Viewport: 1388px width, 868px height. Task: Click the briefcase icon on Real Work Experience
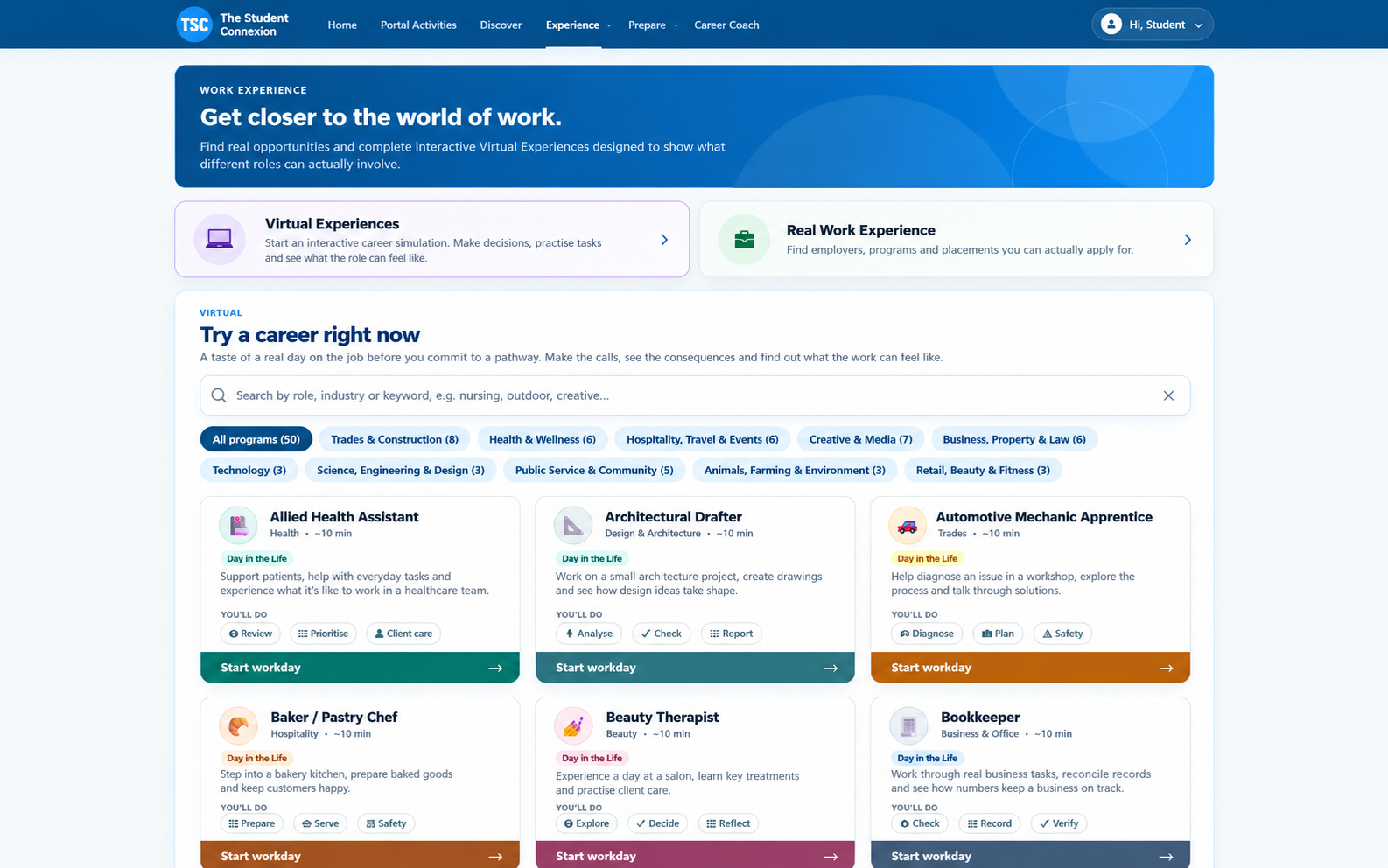pyautogui.click(x=744, y=239)
